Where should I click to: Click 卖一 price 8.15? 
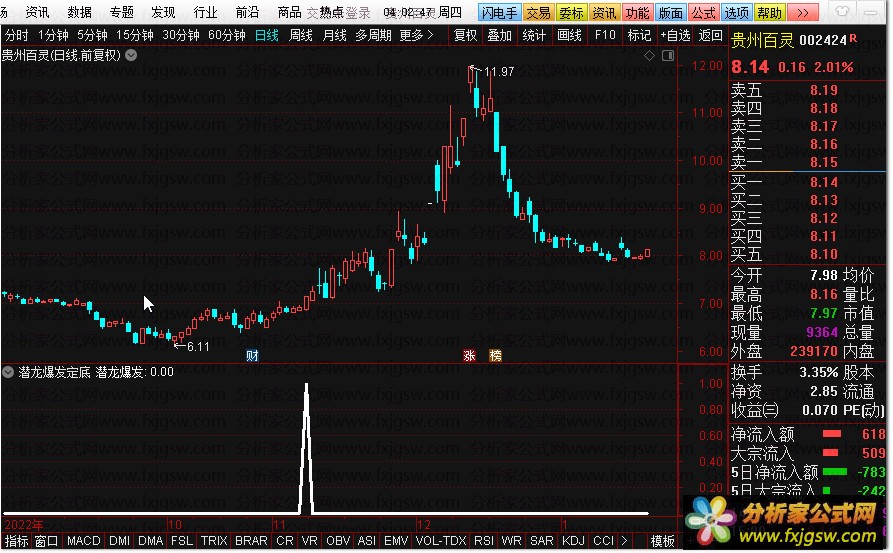tap(824, 162)
